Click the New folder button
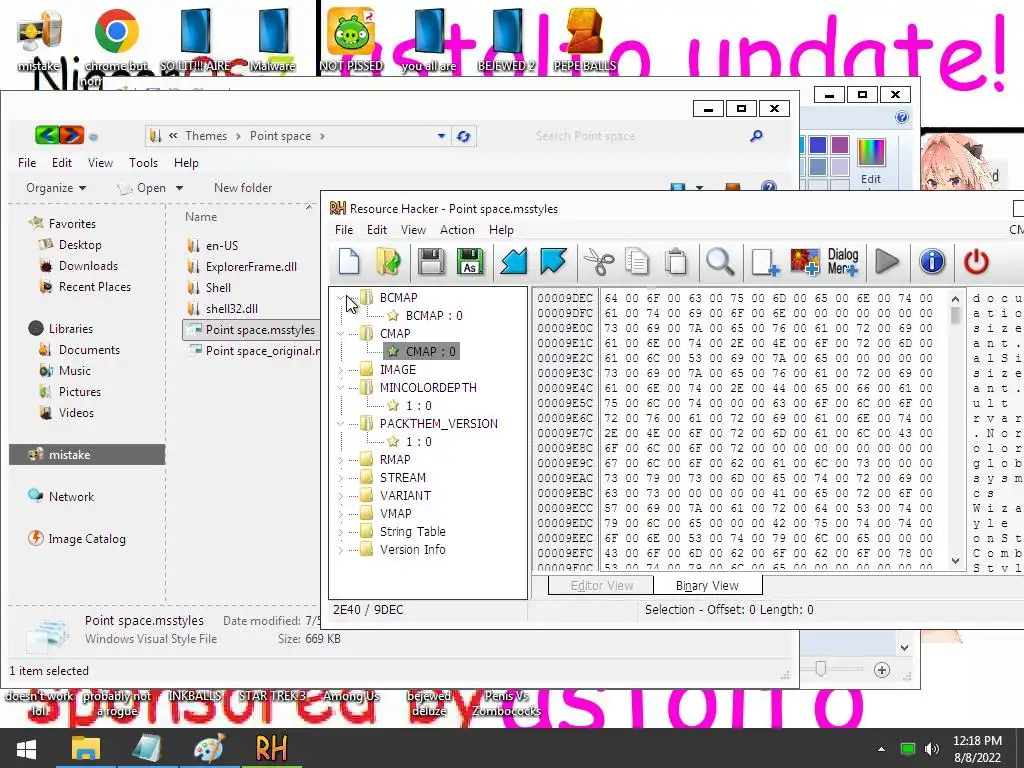Image resolution: width=1024 pixels, height=768 pixels. click(x=243, y=188)
